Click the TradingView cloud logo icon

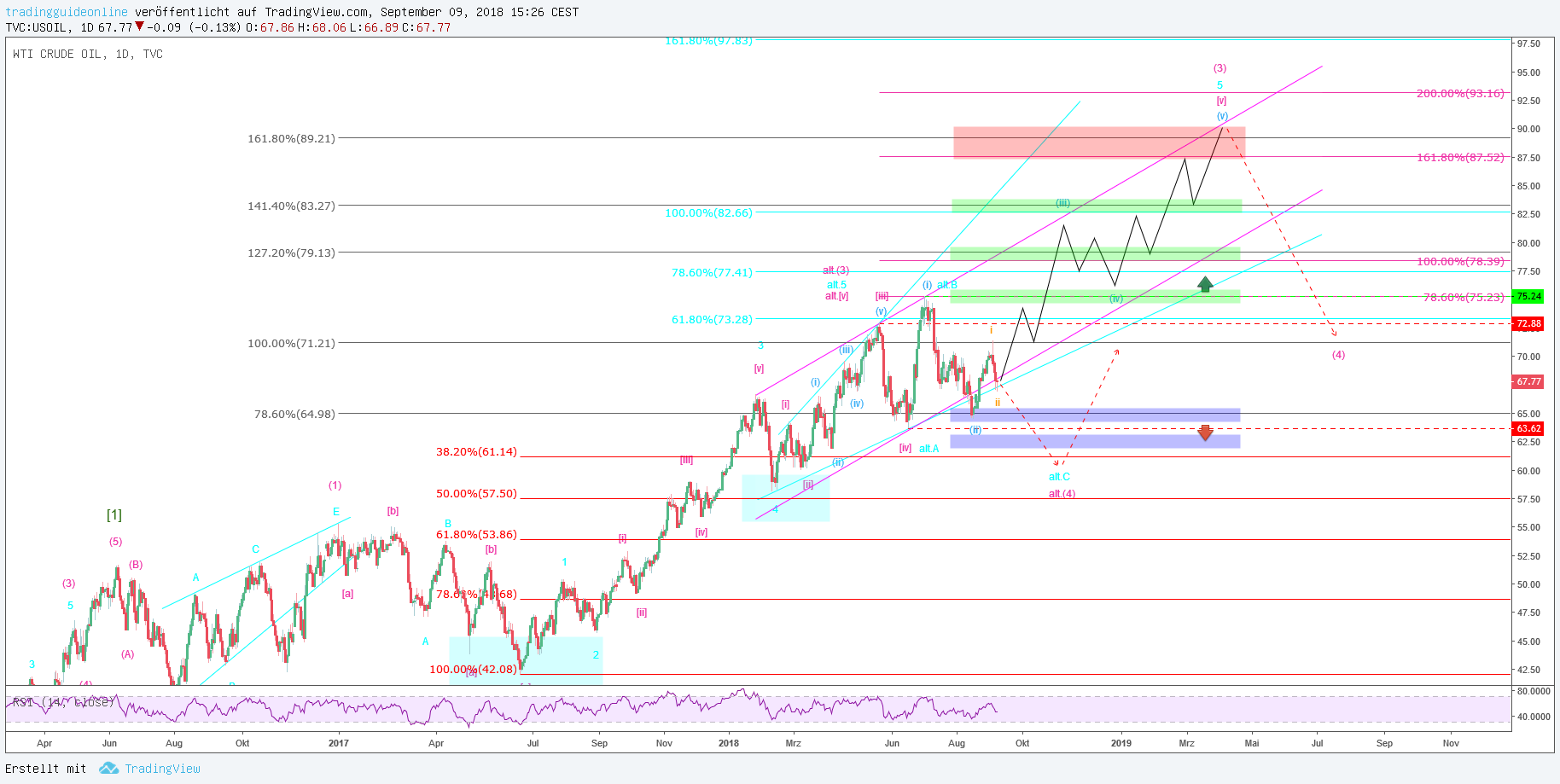(108, 769)
